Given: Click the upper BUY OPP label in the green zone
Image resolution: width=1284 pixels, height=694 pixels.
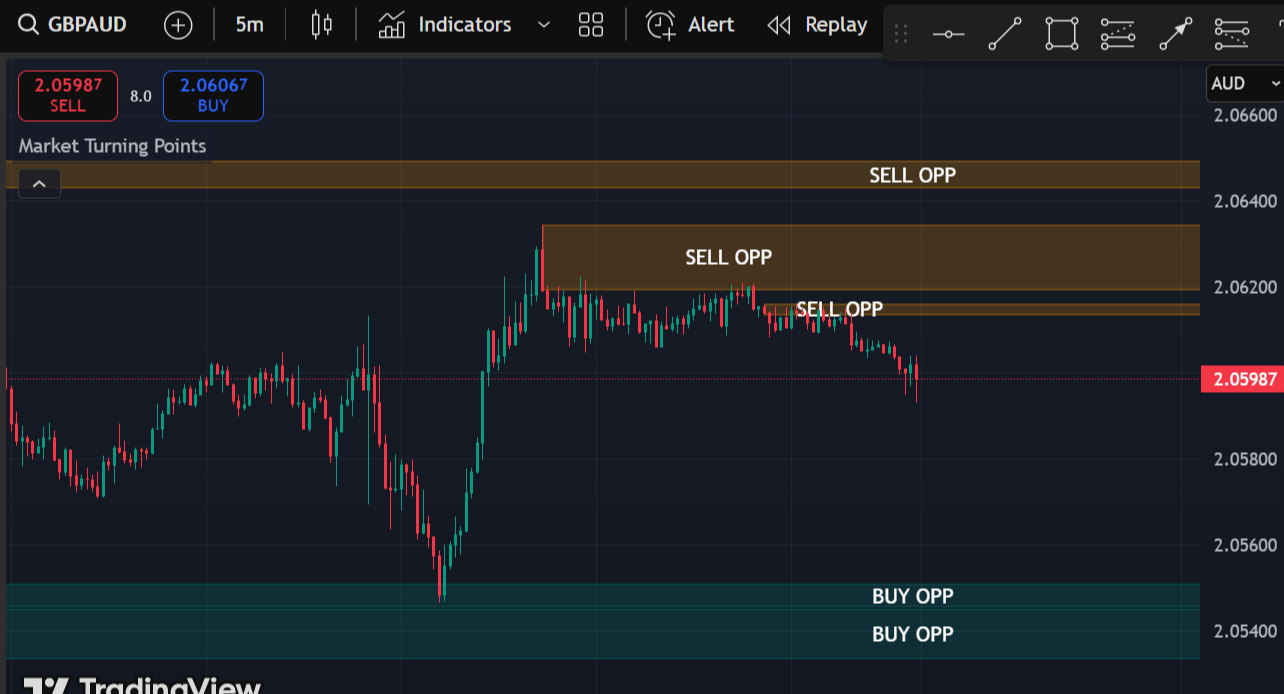Looking at the screenshot, I should pos(912,596).
